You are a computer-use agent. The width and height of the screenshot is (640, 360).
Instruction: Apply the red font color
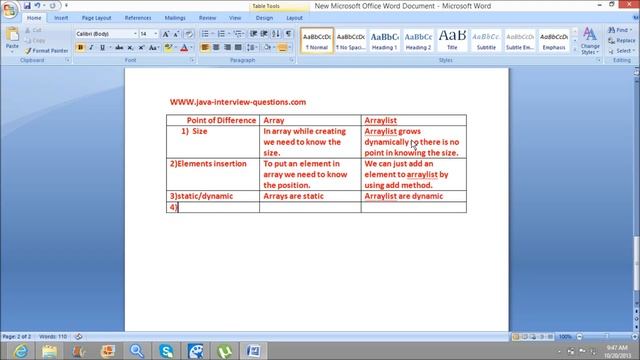tap(184, 48)
